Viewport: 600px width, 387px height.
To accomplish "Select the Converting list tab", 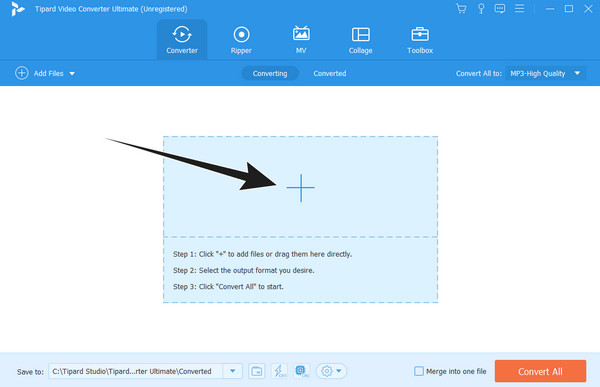I will [x=270, y=73].
